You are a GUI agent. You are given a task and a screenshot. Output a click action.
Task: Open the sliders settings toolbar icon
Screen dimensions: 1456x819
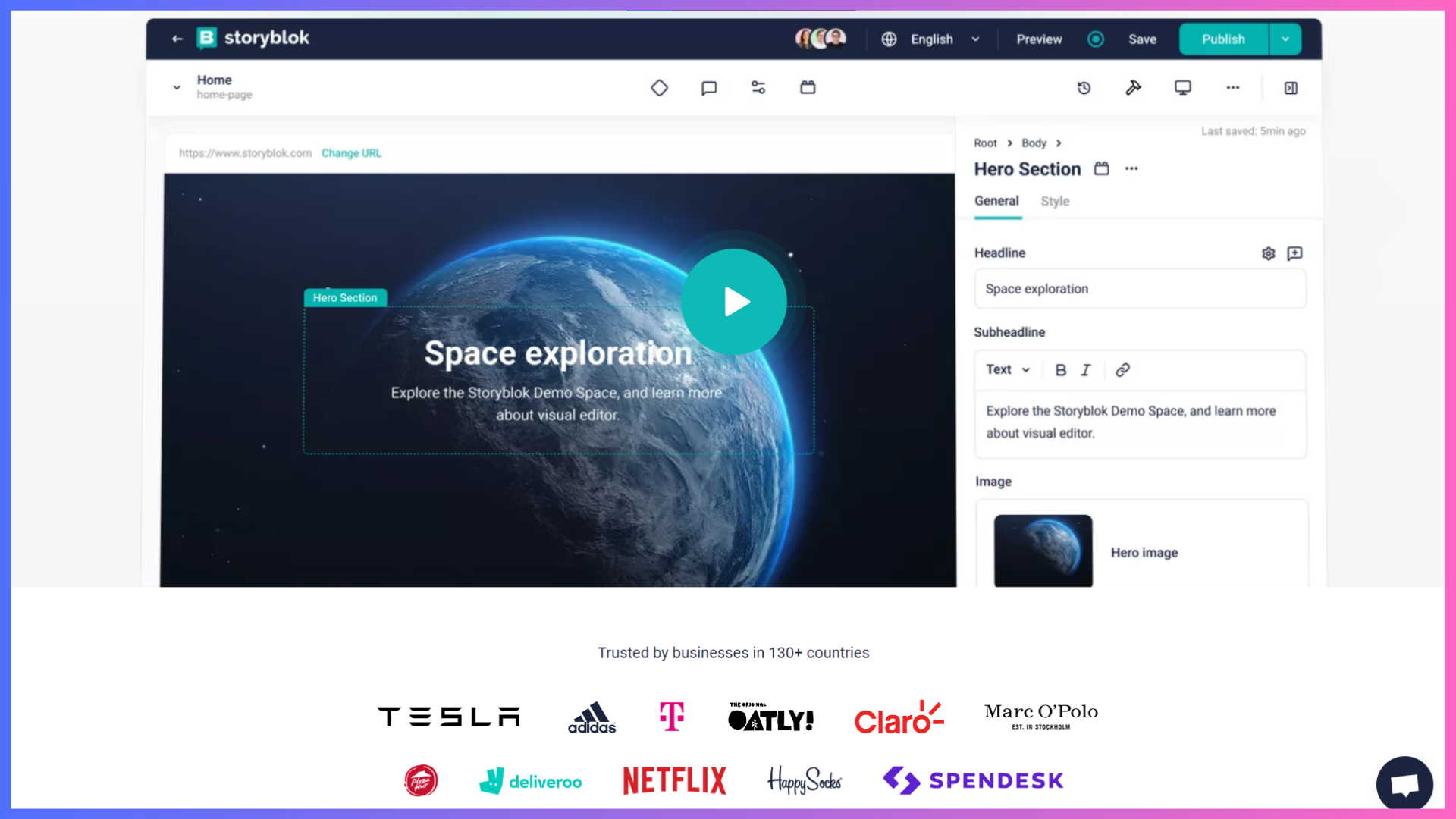(x=758, y=88)
